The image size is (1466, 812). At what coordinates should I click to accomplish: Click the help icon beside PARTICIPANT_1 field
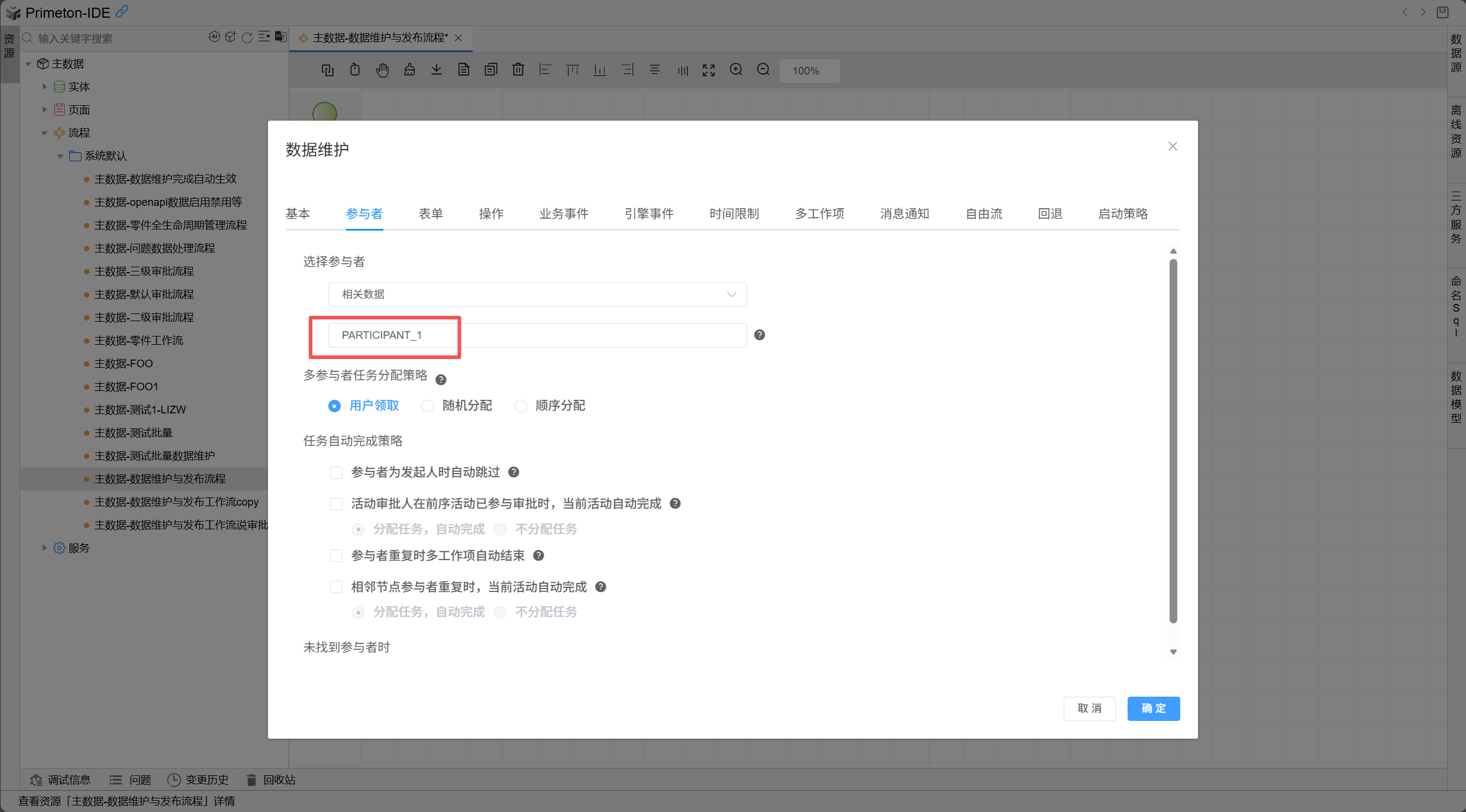tap(760, 335)
